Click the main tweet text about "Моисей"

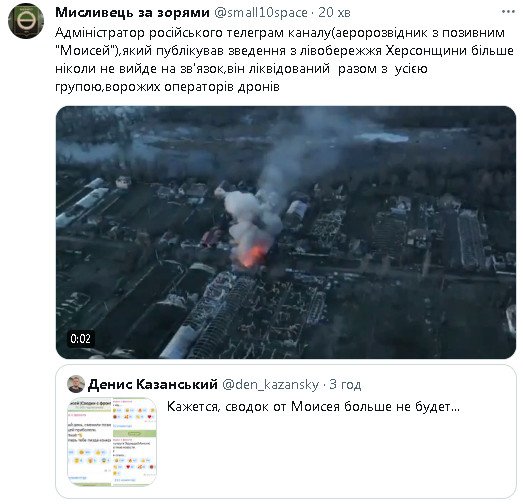[284, 60]
